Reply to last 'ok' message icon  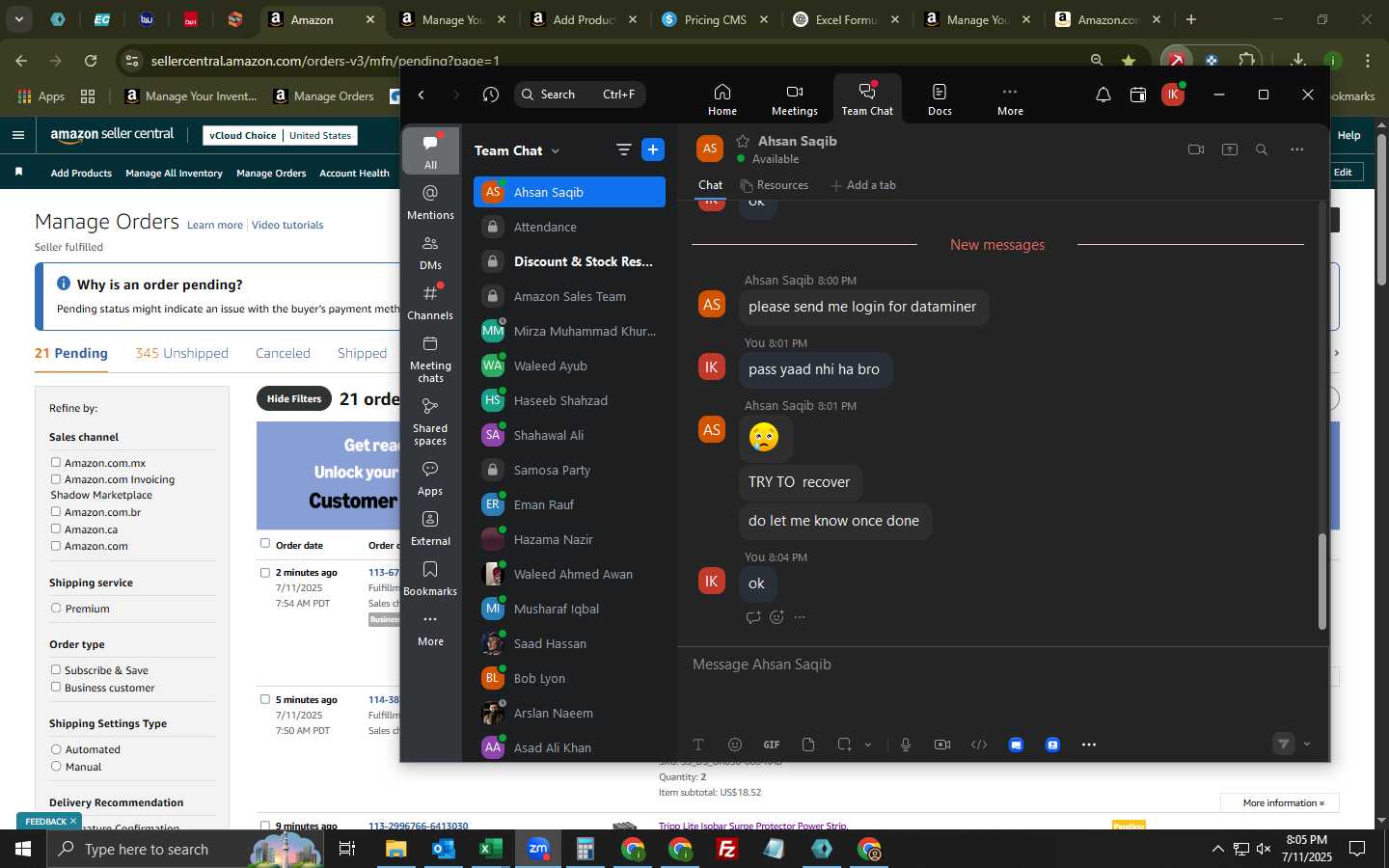753,617
